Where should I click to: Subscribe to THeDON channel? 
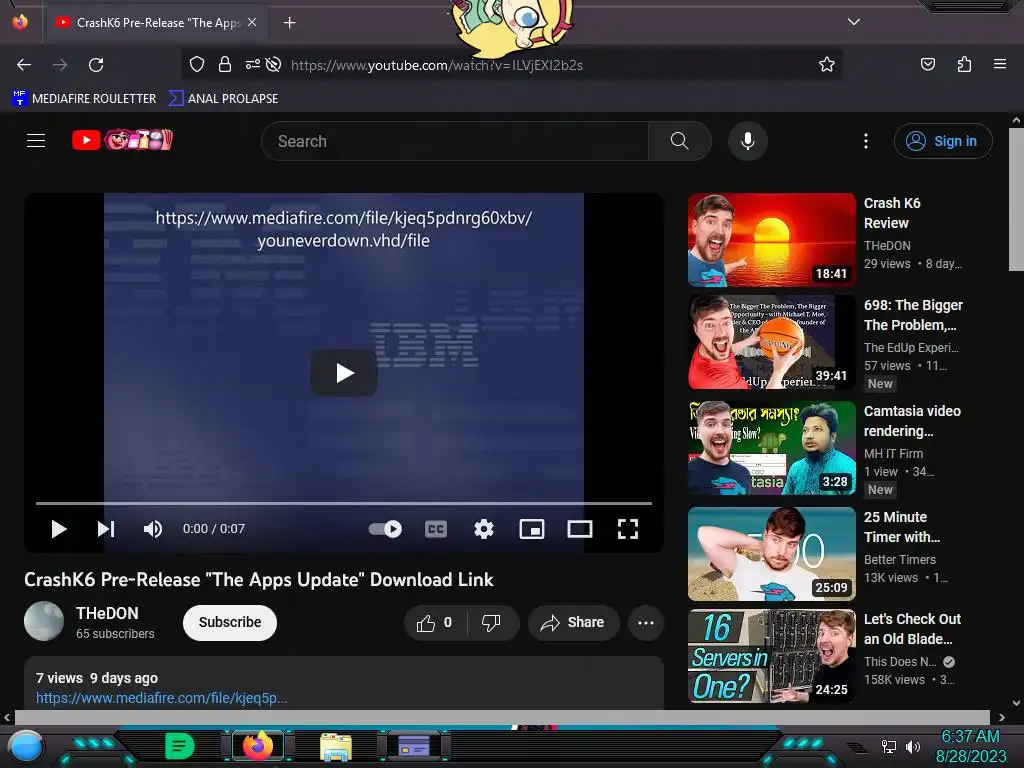[x=230, y=622]
